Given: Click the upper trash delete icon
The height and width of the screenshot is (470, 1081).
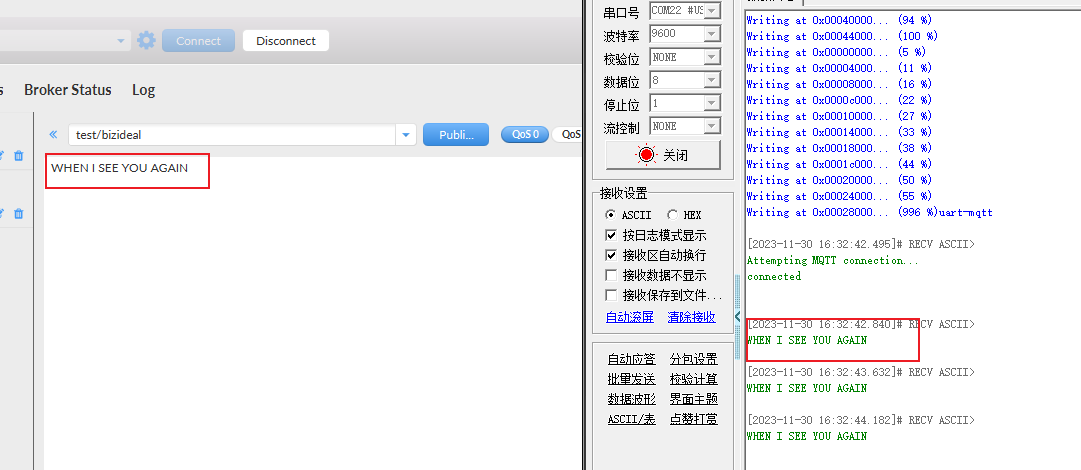Looking at the screenshot, I should coord(18,156).
